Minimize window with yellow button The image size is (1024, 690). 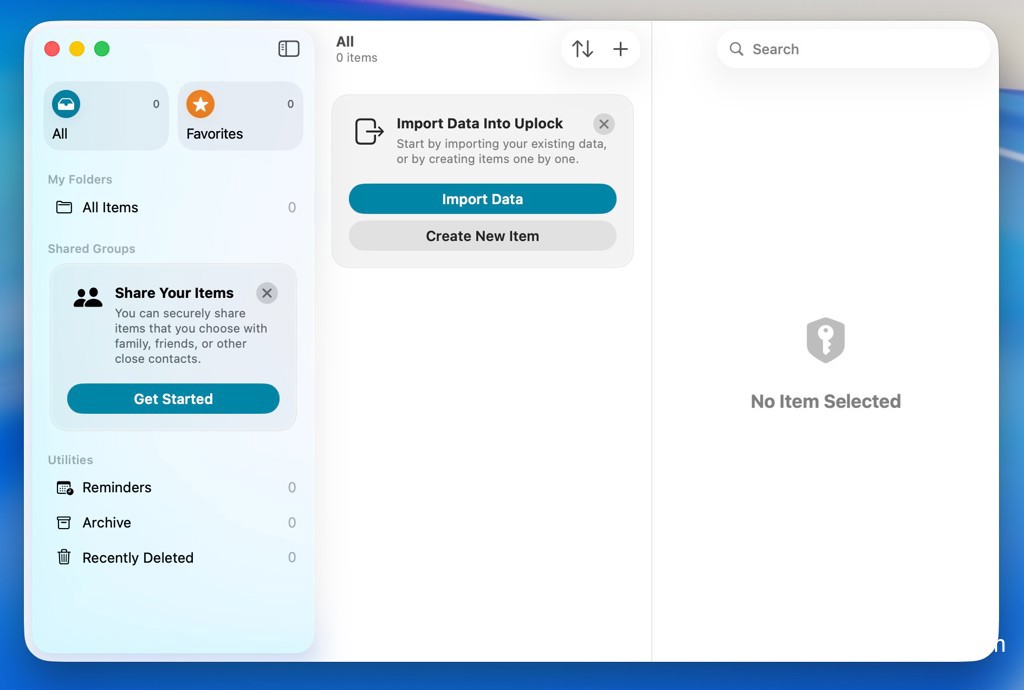click(x=77, y=49)
